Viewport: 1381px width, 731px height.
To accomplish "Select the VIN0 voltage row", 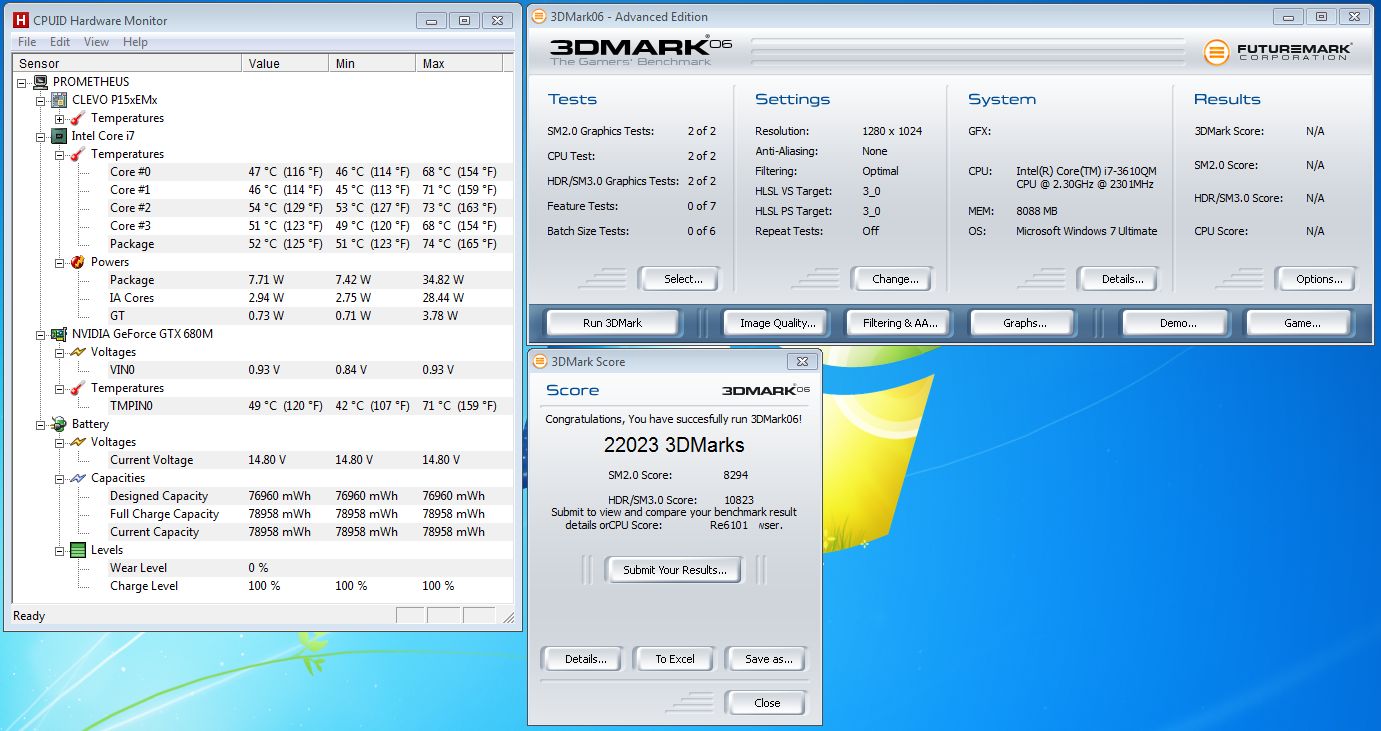I will point(262,370).
